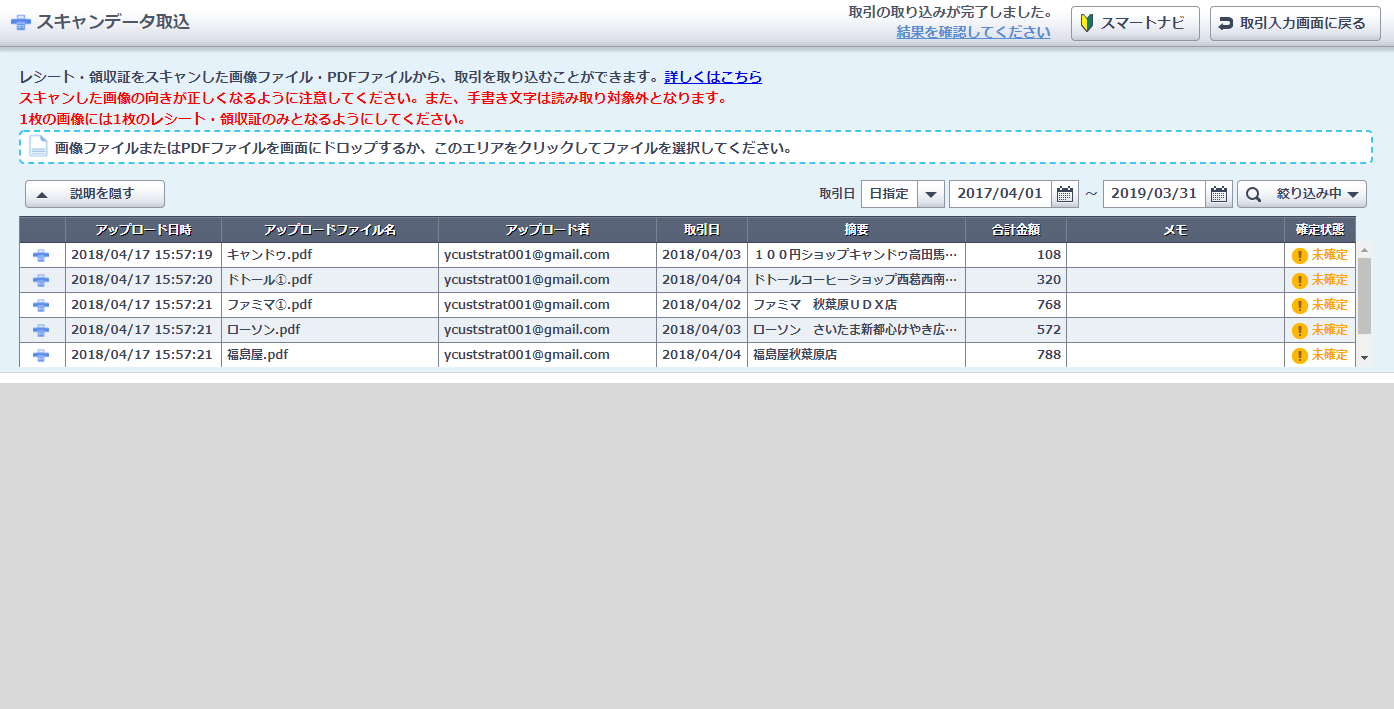Click the warning icon for キャンドゥ.pdf status
The height and width of the screenshot is (709, 1394).
1300,255
